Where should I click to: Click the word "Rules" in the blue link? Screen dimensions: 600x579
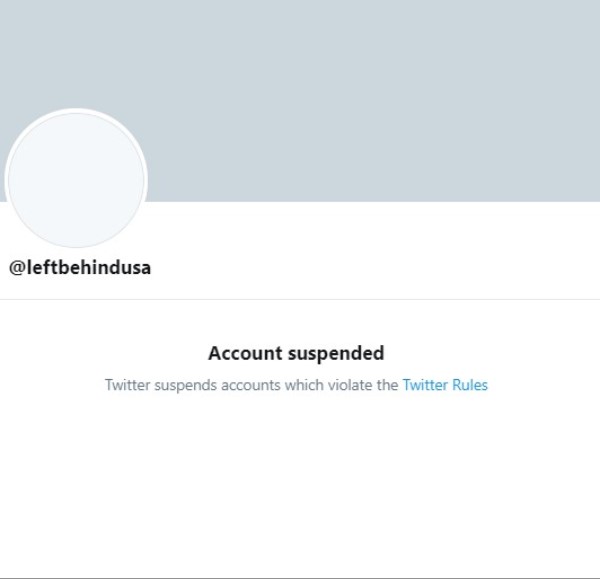[470, 385]
